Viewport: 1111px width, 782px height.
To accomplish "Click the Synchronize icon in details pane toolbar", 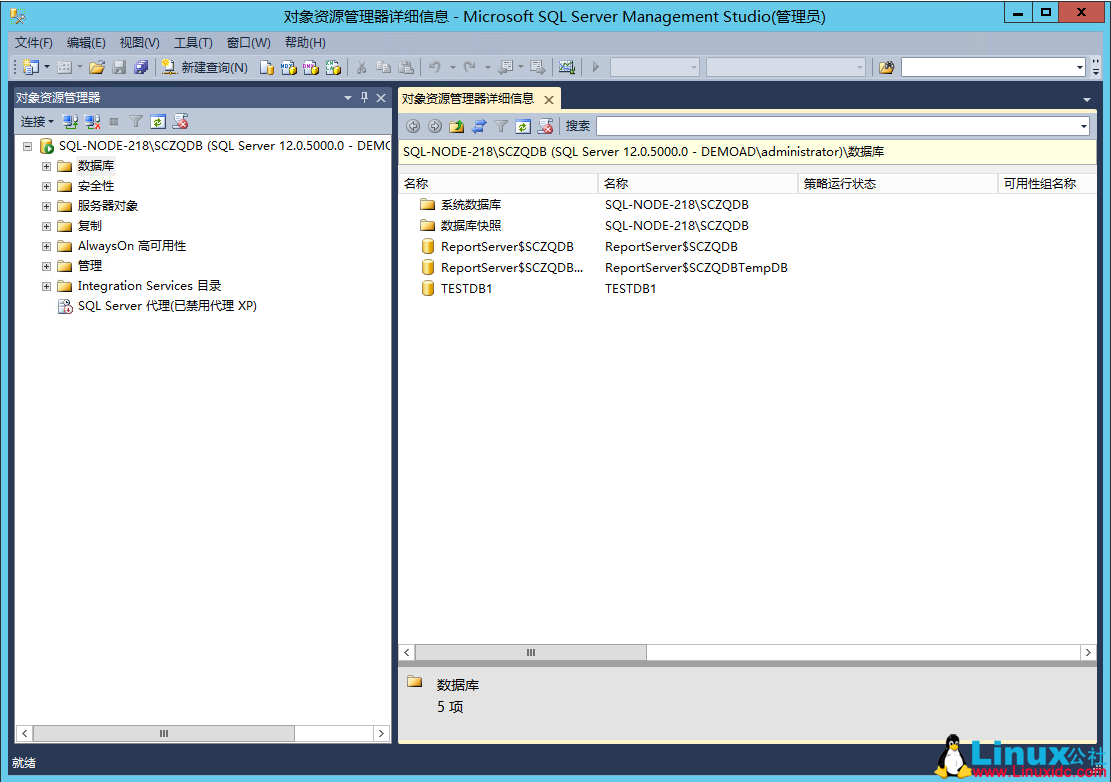I will (479, 126).
